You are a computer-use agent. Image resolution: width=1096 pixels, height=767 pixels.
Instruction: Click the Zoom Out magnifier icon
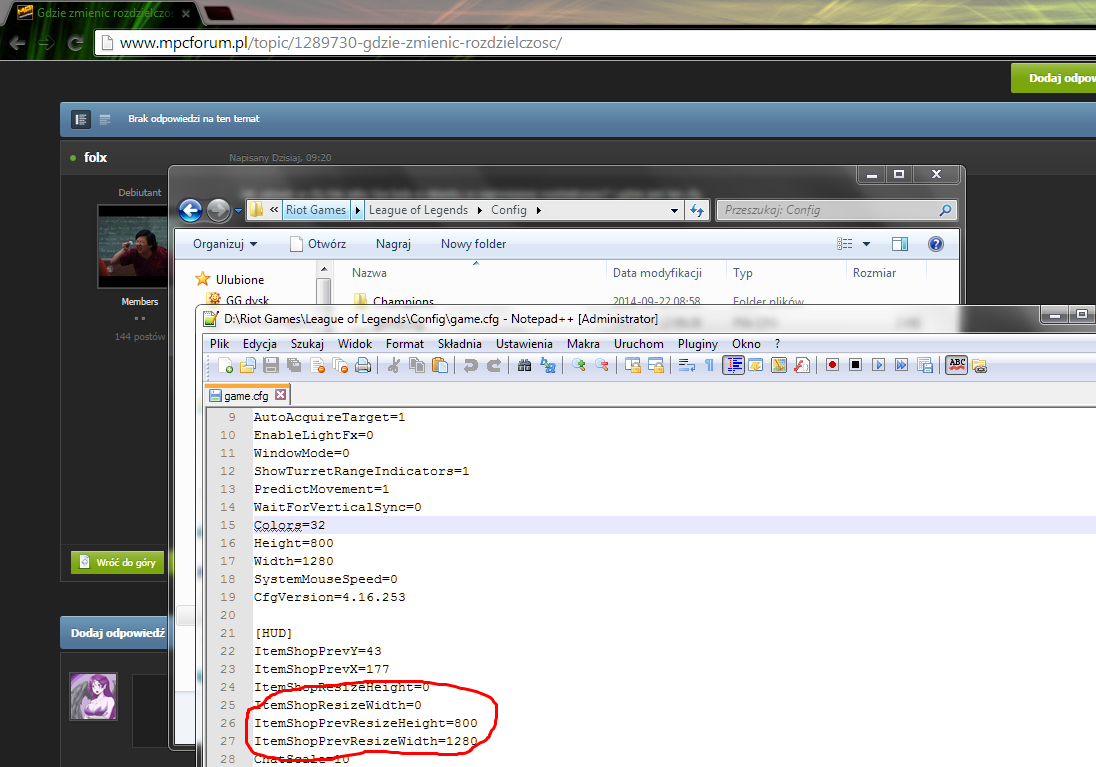(601, 365)
